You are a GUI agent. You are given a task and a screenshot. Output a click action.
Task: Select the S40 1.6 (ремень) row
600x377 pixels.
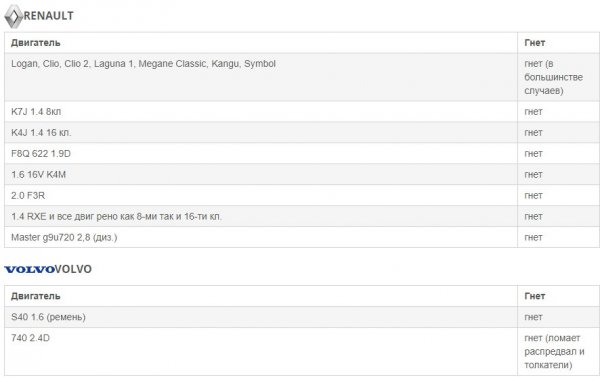click(302, 317)
